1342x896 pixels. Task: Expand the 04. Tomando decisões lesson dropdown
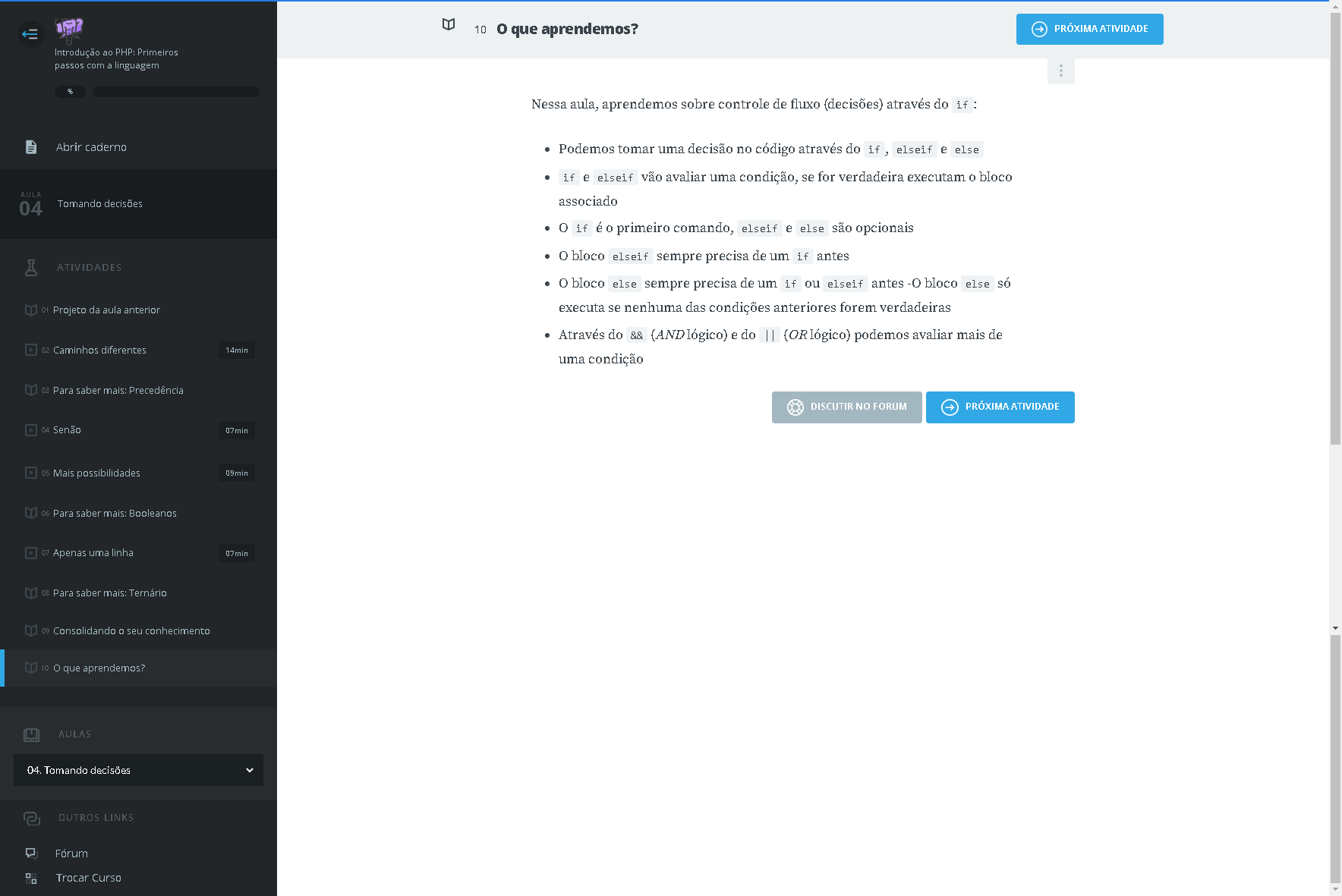pos(138,770)
